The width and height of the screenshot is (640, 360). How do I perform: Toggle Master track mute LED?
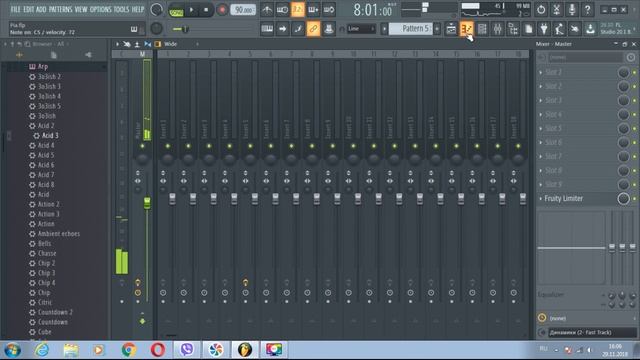[x=142, y=146]
